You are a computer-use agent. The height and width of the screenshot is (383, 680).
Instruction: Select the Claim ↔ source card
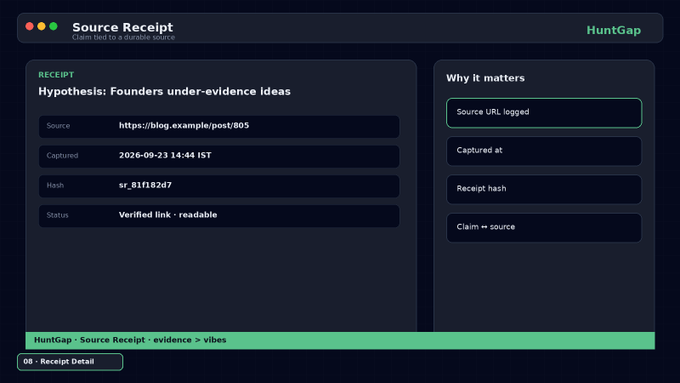544,228
